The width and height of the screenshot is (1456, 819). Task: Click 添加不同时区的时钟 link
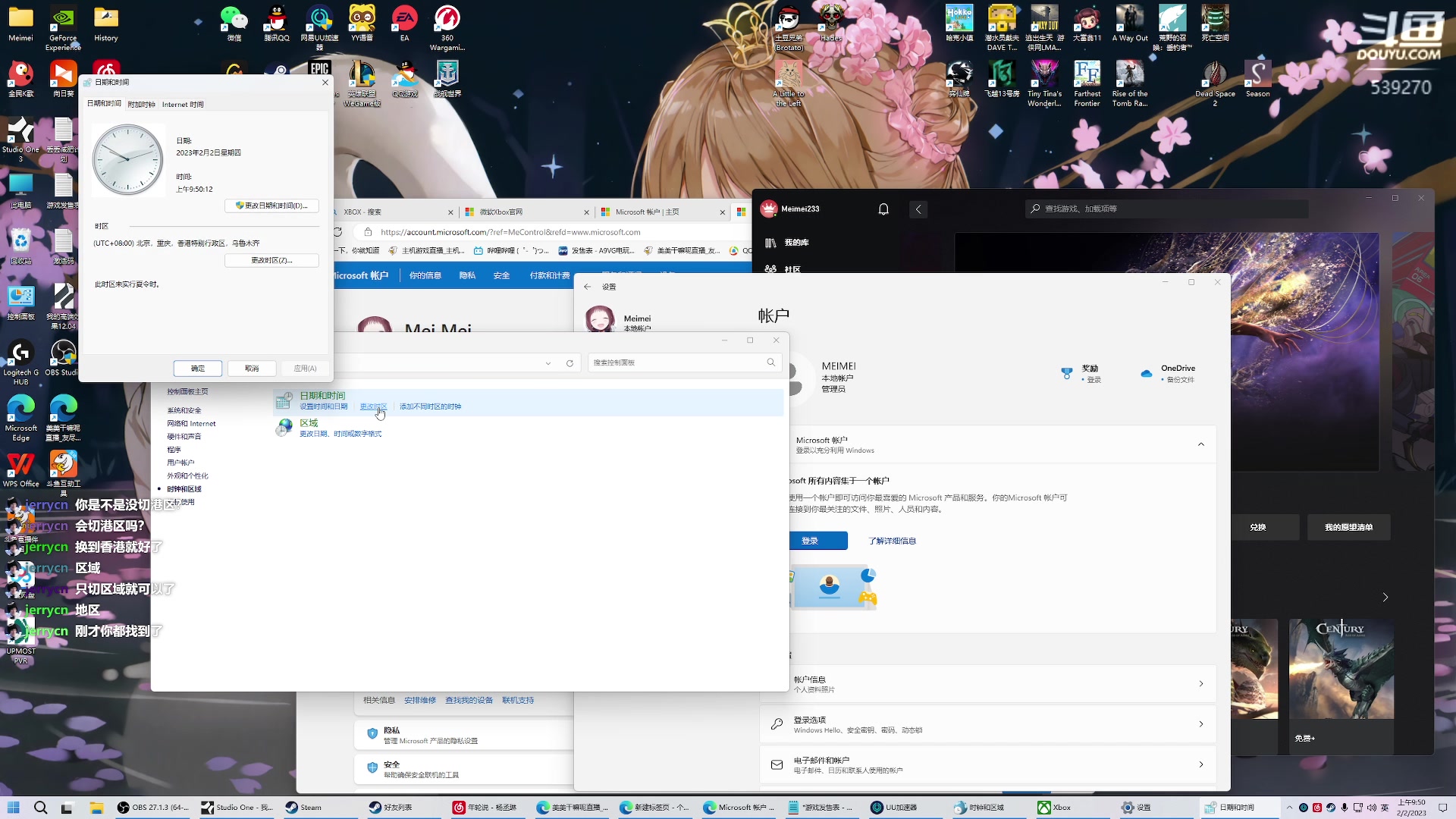click(430, 406)
